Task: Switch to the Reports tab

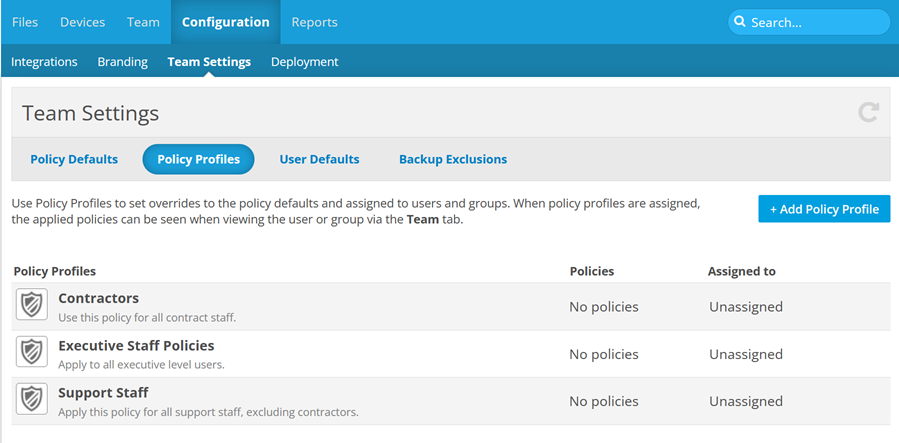Action: click(314, 22)
